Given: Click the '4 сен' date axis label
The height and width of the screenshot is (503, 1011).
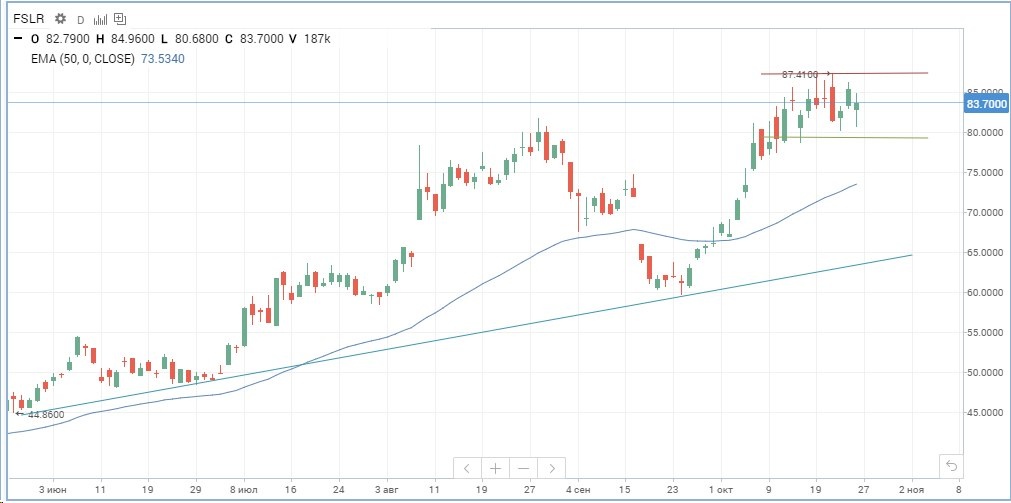Looking at the screenshot, I should [x=578, y=489].
